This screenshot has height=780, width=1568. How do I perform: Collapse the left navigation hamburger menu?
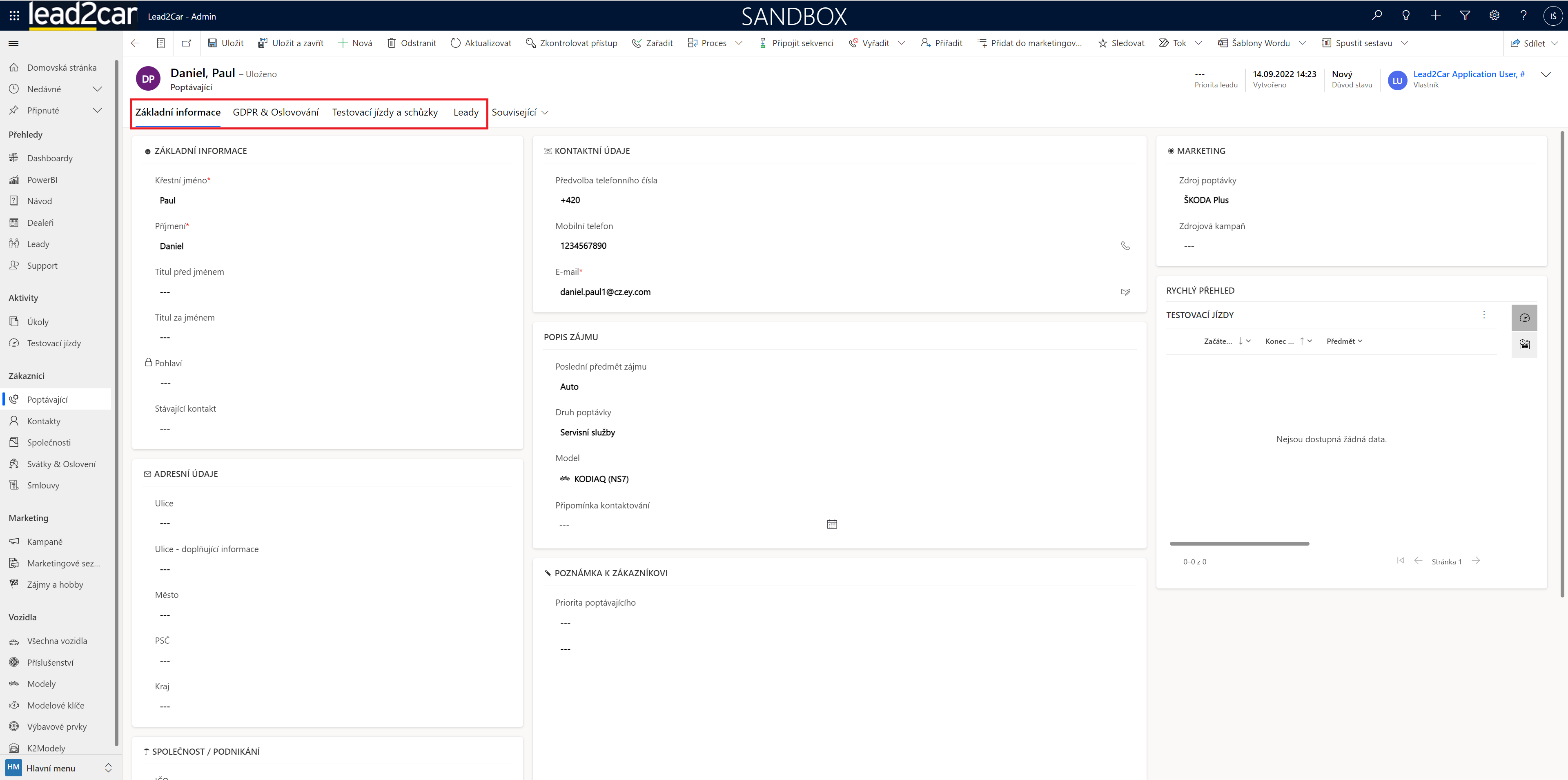(13, 43)
